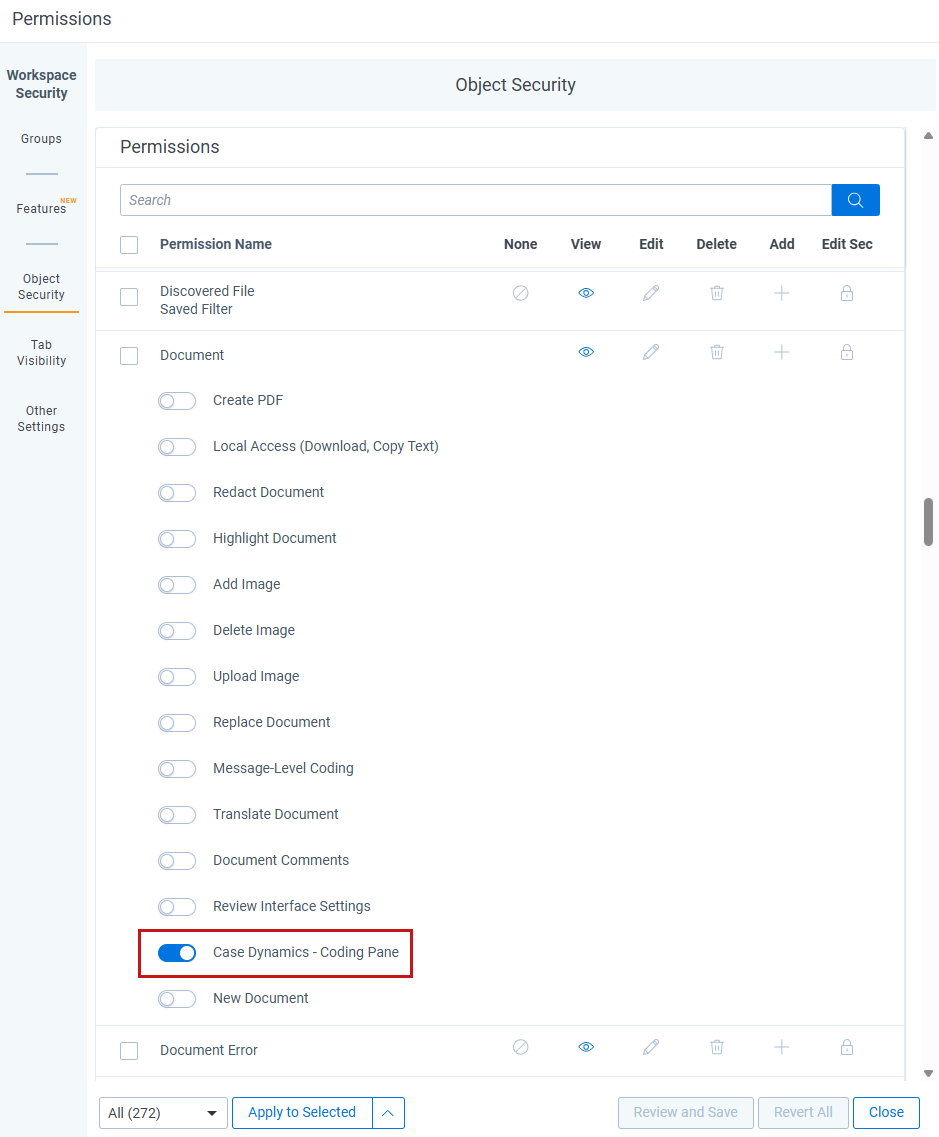Check the Discovered File Saved Filter checkbox
Screen dimensions: 939x1137
129,297
